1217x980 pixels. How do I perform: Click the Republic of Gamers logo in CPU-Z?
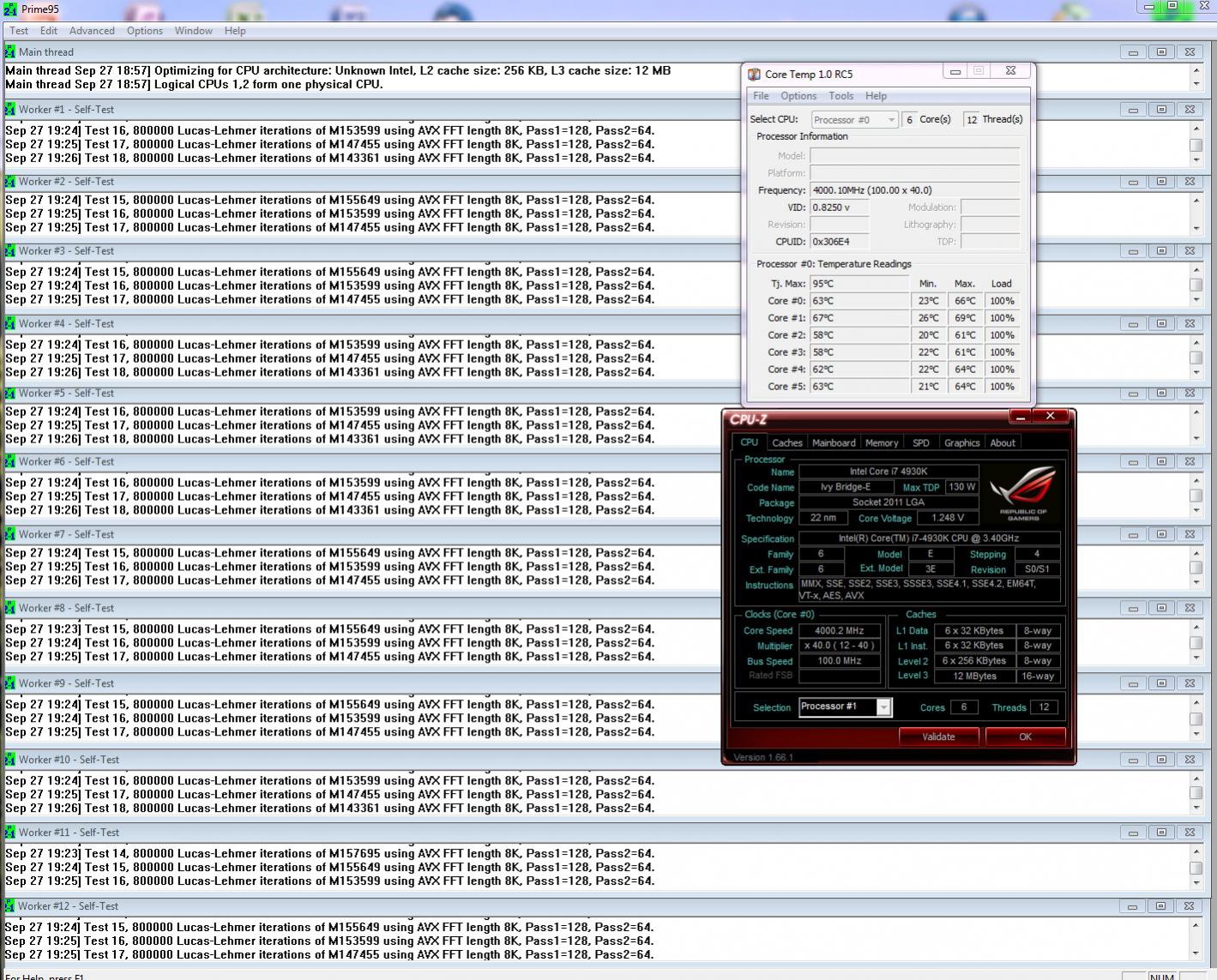point(1023,494)
